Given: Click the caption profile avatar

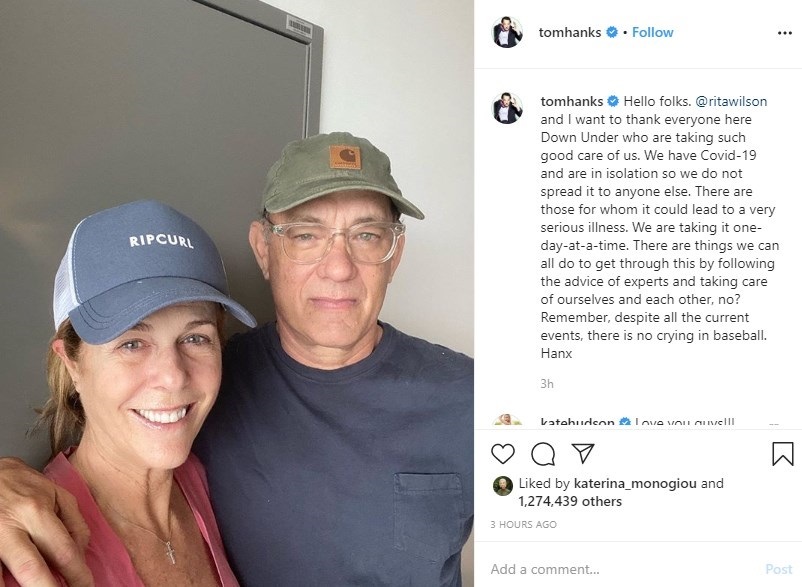Looking at the screenshot, I should 508,108.
